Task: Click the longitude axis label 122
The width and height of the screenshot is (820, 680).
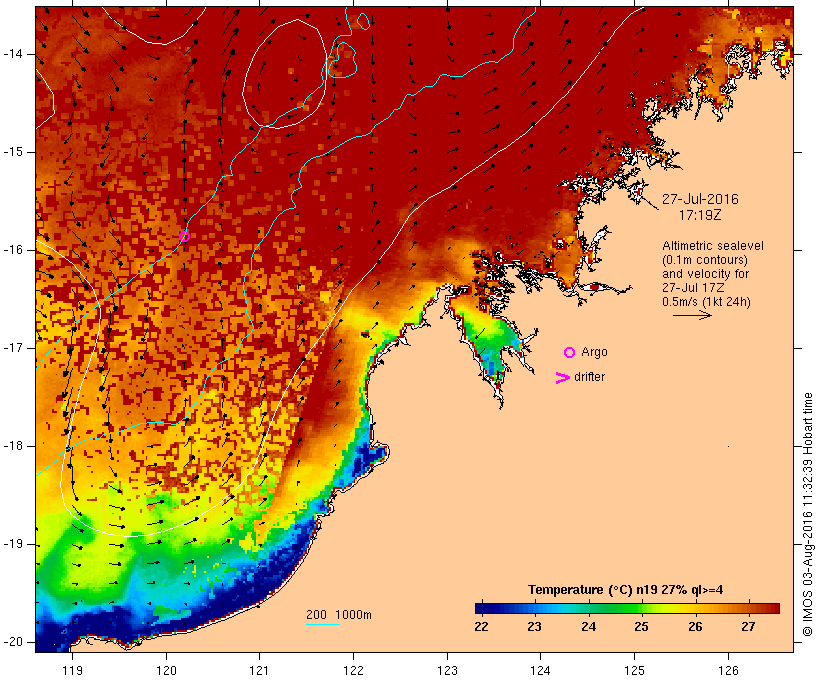Action: point(354,670)
